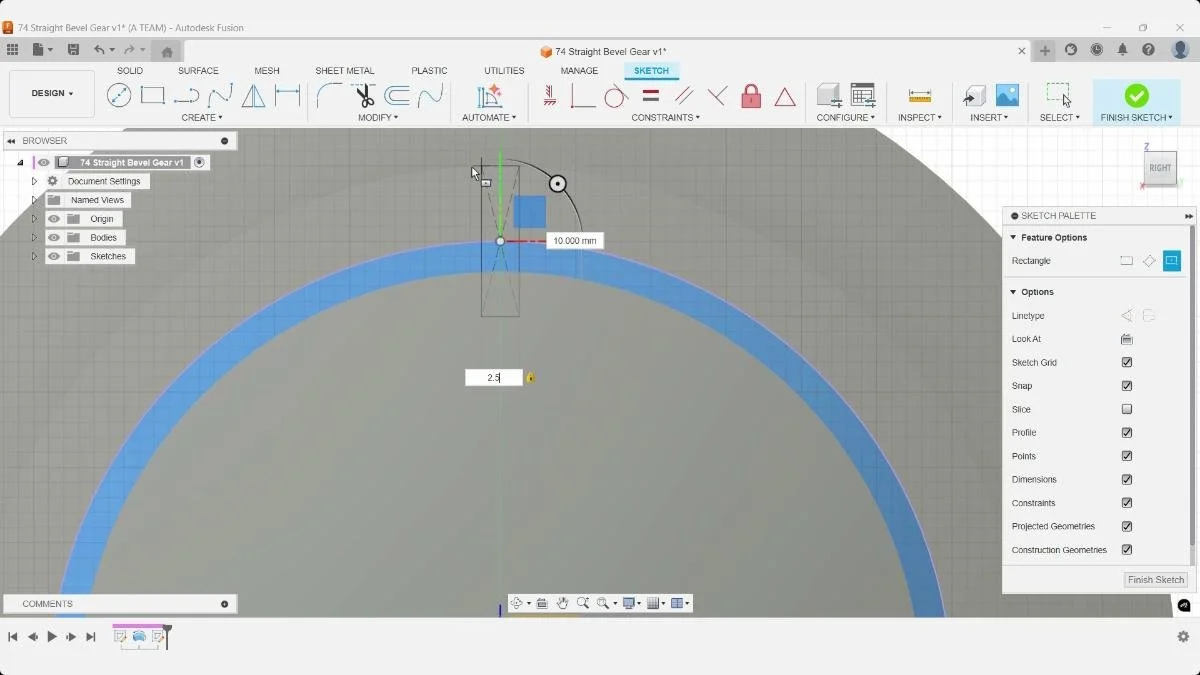
Task: Click the green Finish Sketch checkmark
Action: tap(1136, 95)
